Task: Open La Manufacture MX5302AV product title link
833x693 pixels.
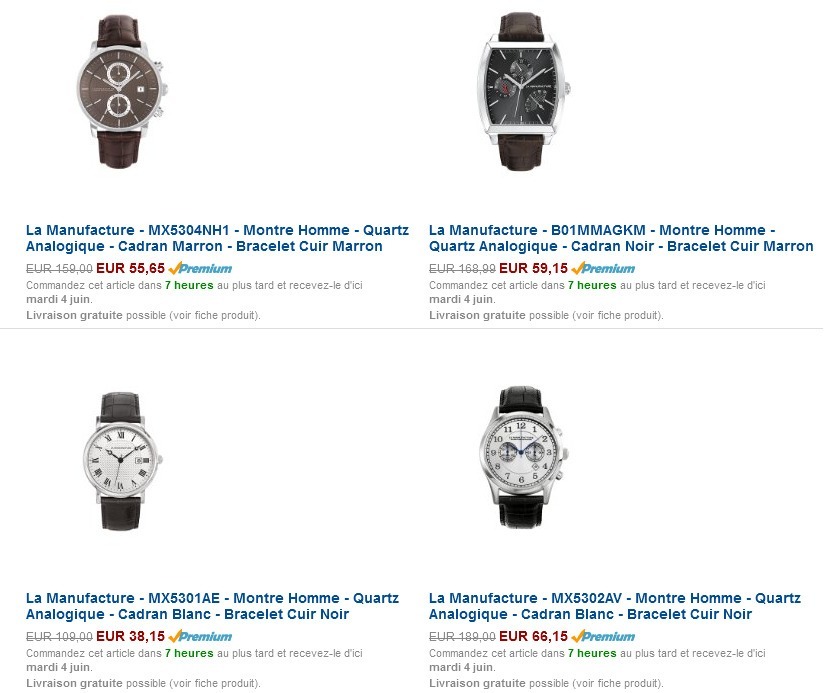Action: [615, 606]
